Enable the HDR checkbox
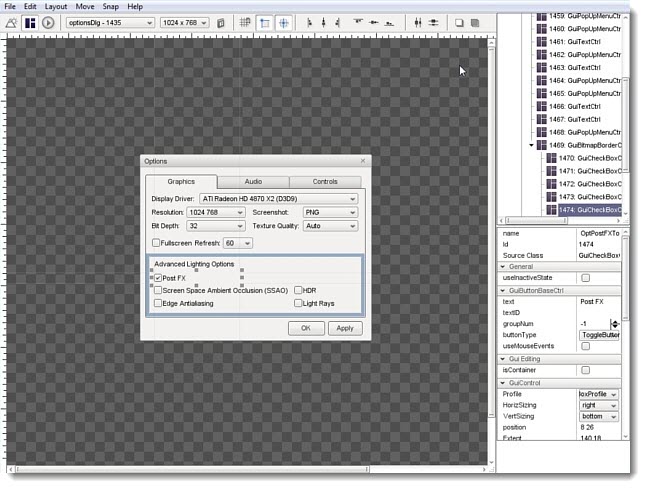 [298, 290]
